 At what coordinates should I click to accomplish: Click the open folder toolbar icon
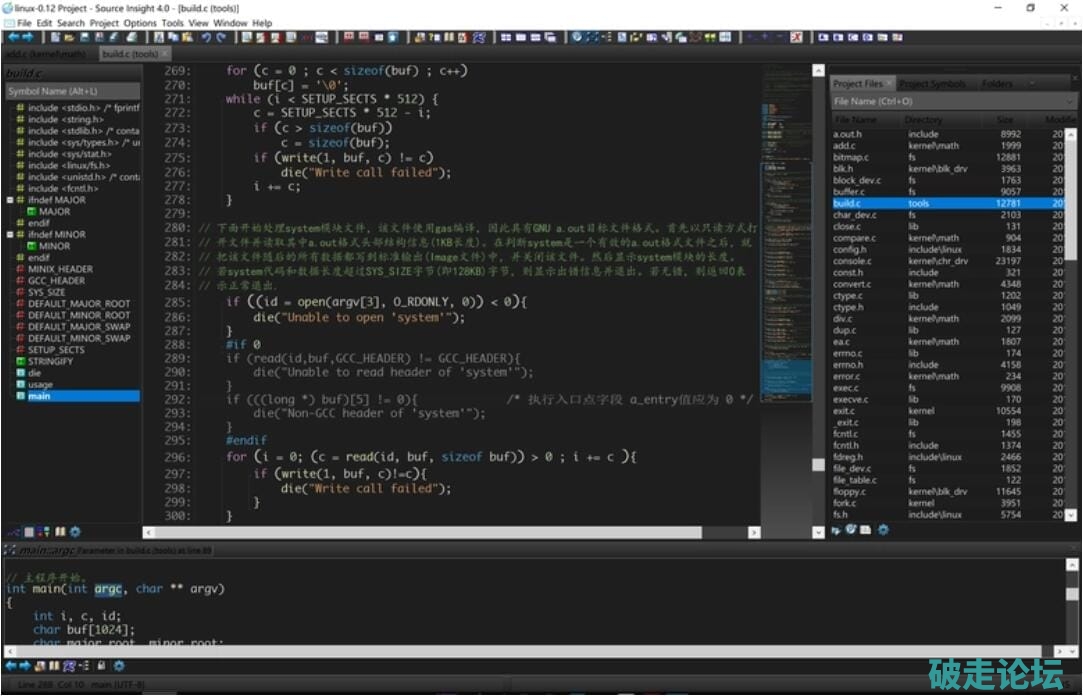(69, 37)
